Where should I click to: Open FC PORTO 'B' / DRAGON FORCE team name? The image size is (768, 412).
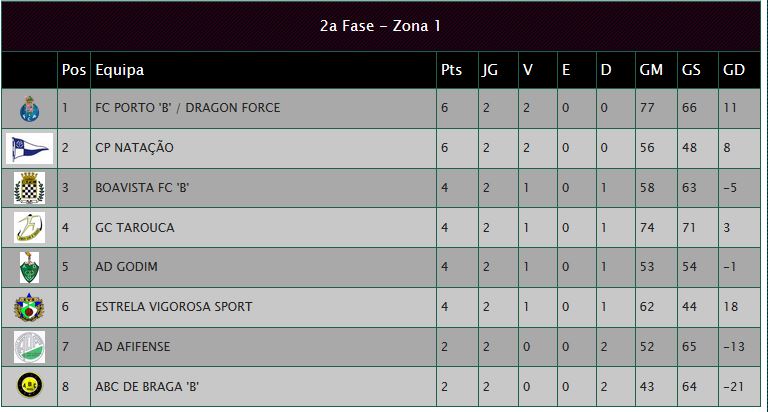pos(188,108)
